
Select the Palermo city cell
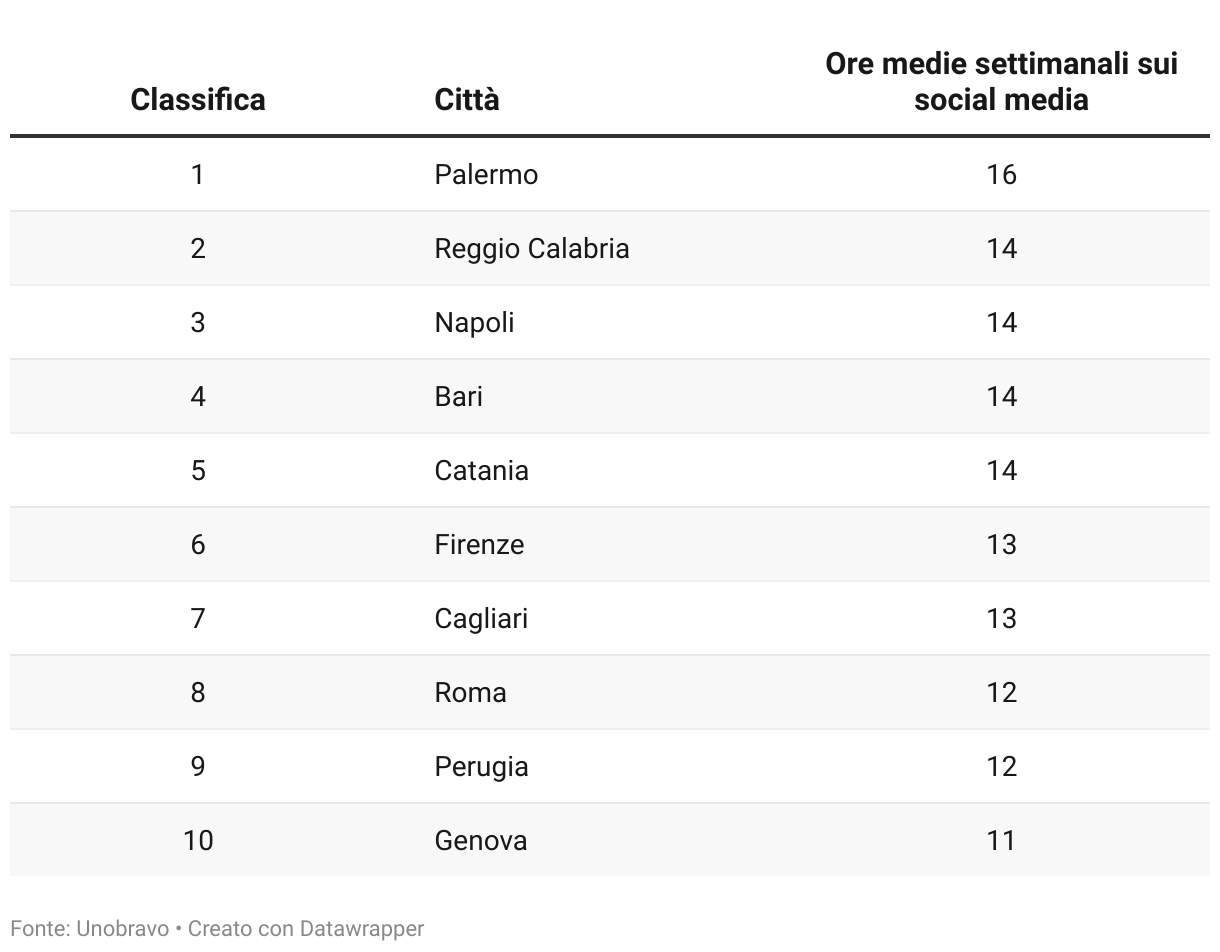pos(486,175)
